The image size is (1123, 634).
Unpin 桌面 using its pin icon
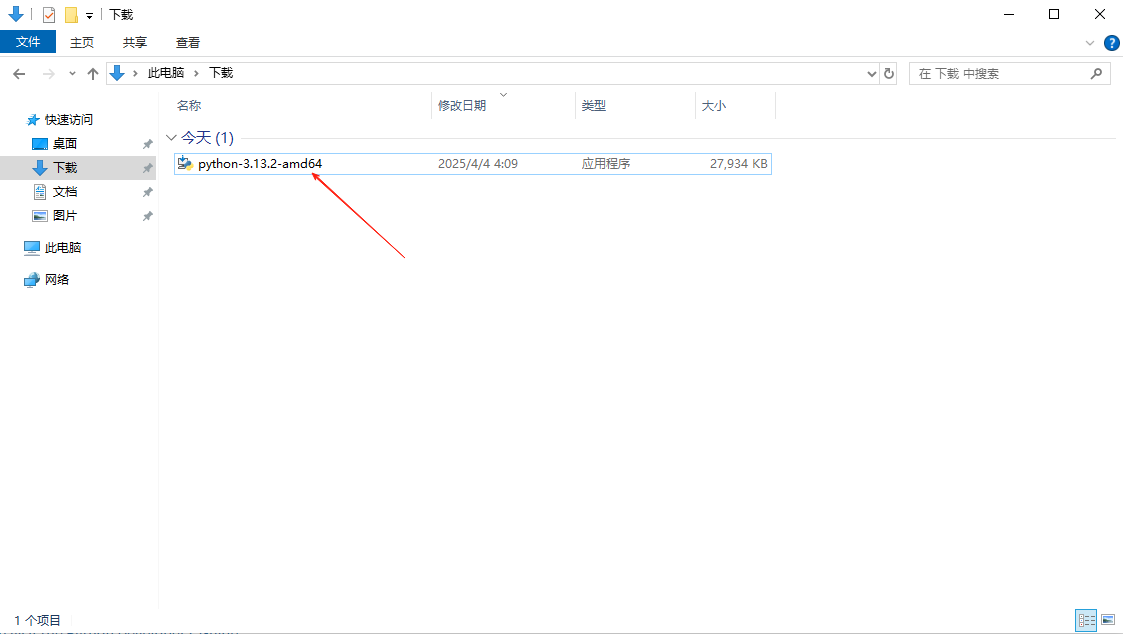tap(148, 144)
